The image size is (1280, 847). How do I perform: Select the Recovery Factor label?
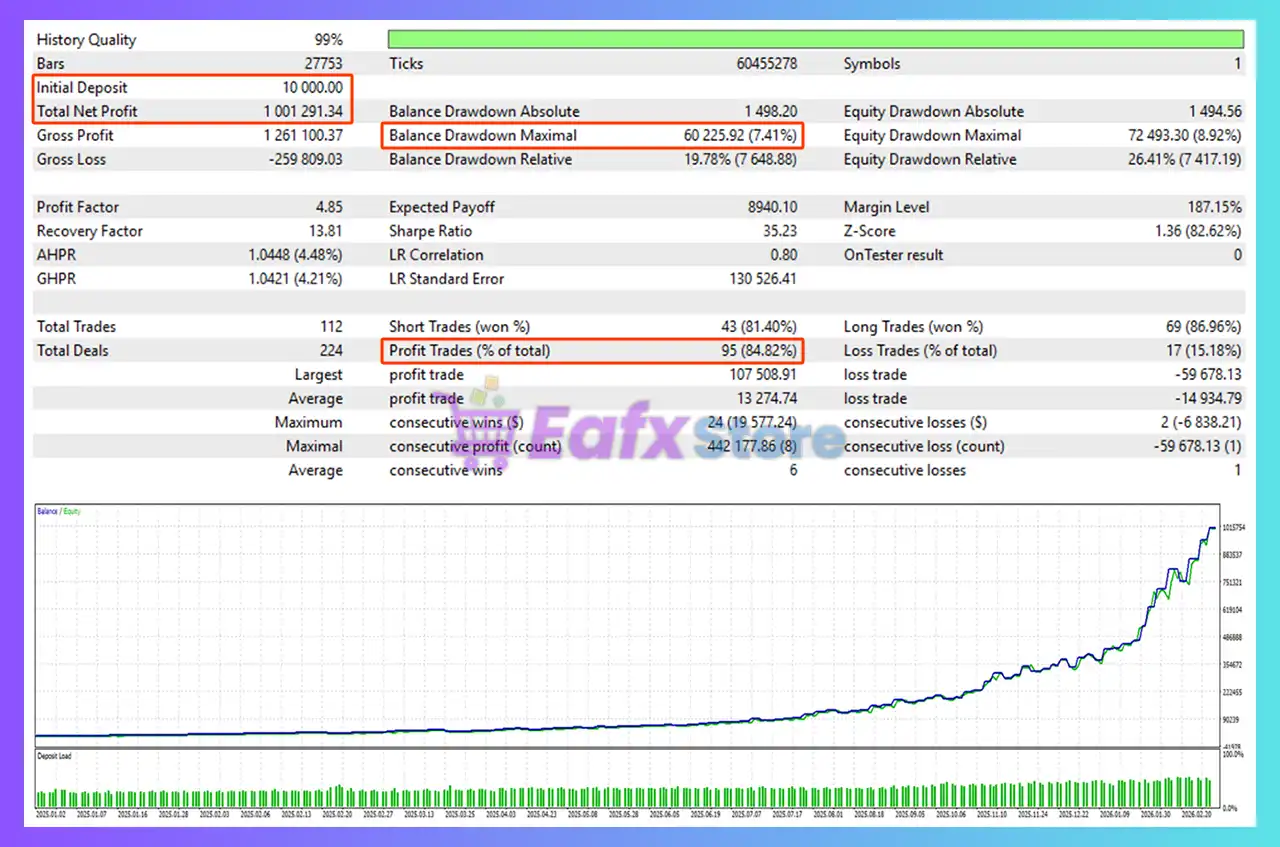[90, 231]
